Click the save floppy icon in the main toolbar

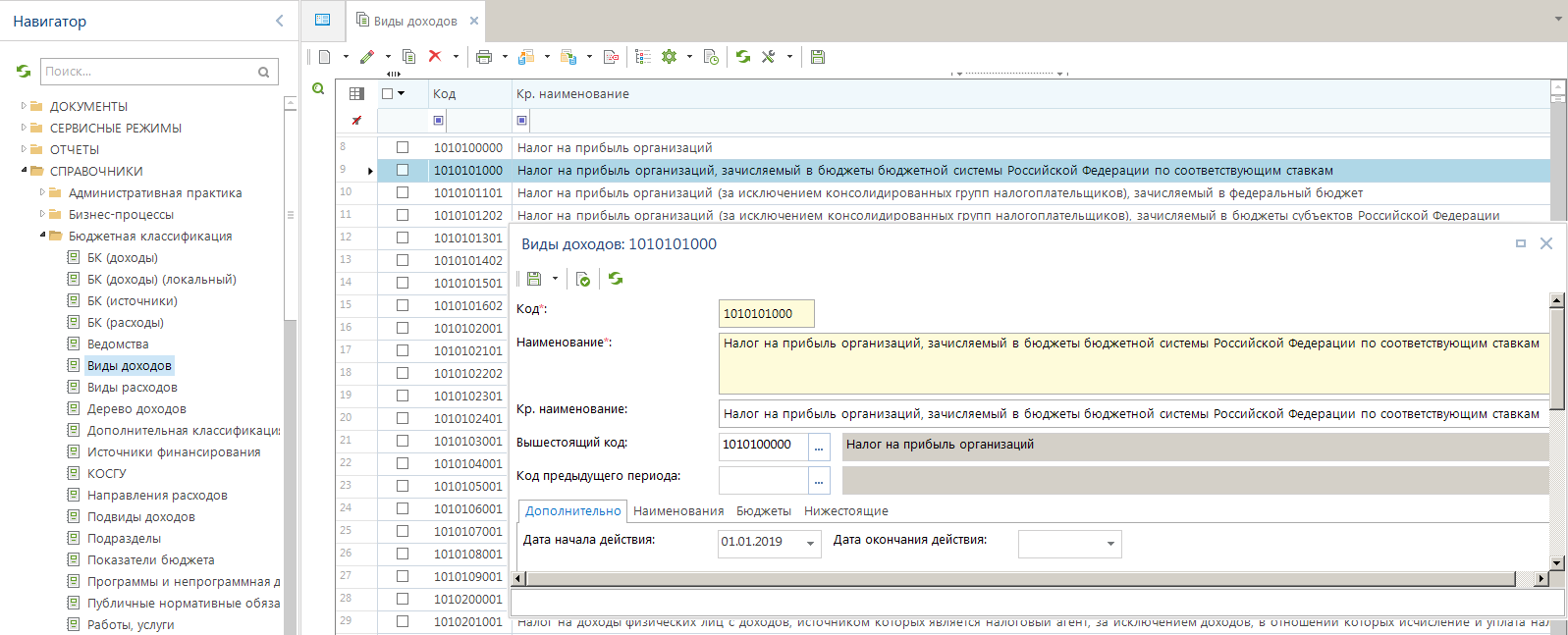pos(818,57)
